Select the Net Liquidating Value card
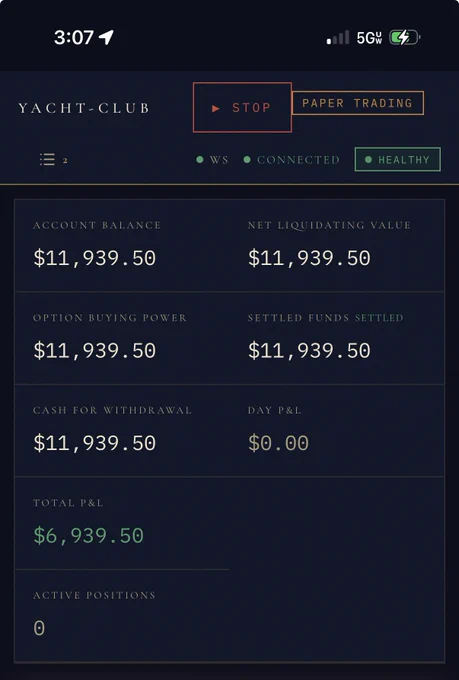The height and width of the screenshot is (680, 459). tap(337, 245)
